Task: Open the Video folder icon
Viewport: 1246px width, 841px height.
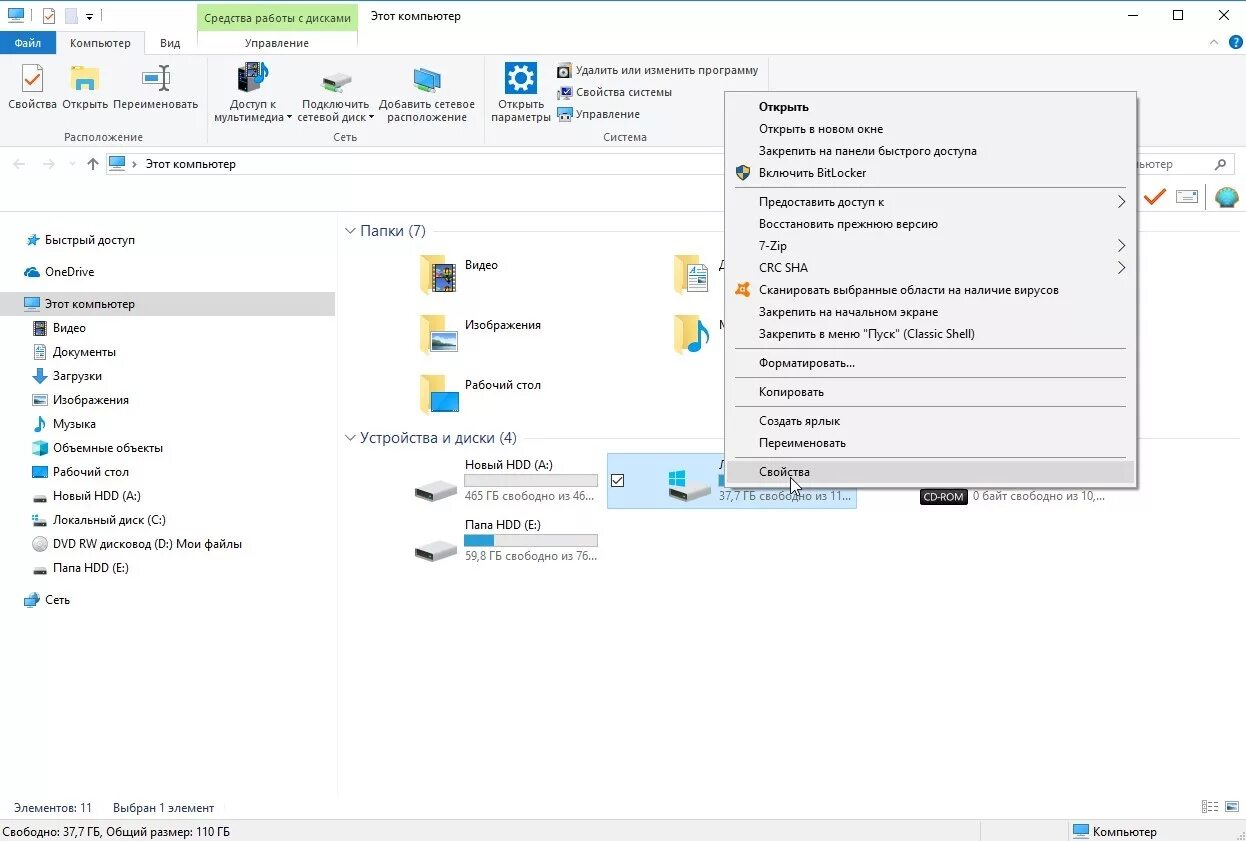Action: [x=438, y=273]
